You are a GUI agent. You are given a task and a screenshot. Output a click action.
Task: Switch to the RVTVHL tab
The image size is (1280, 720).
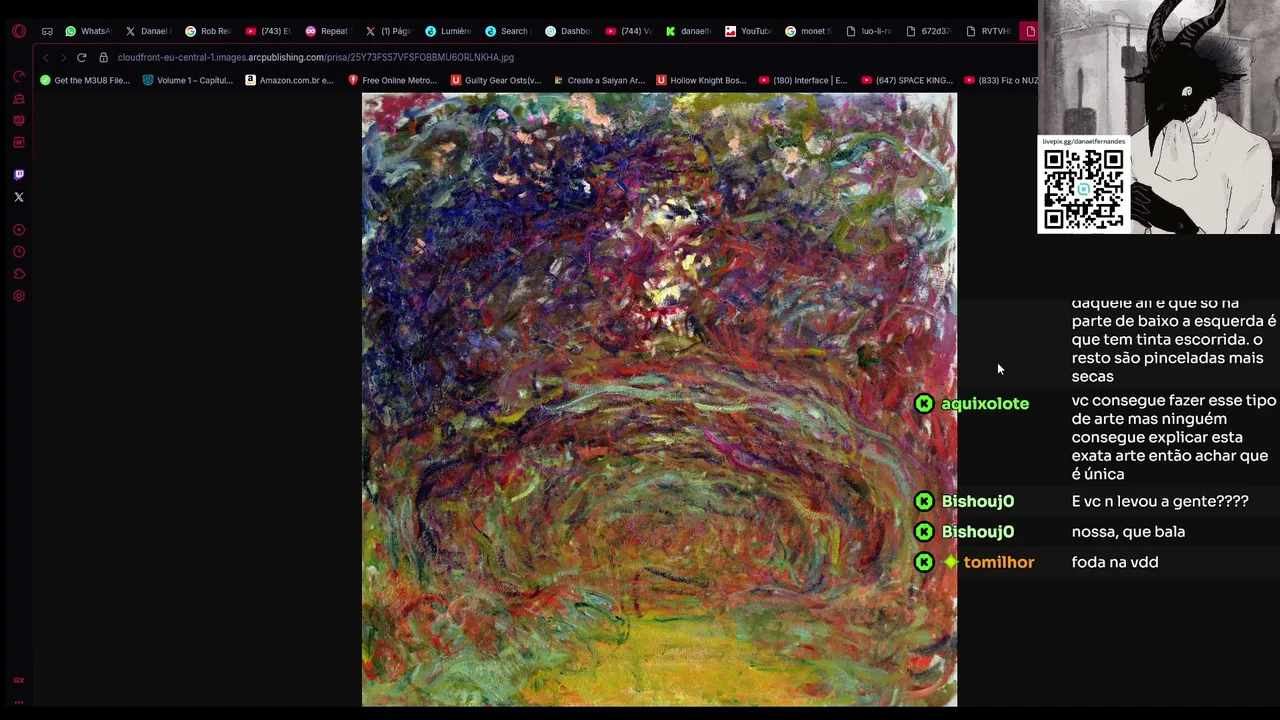click(988, 31)
